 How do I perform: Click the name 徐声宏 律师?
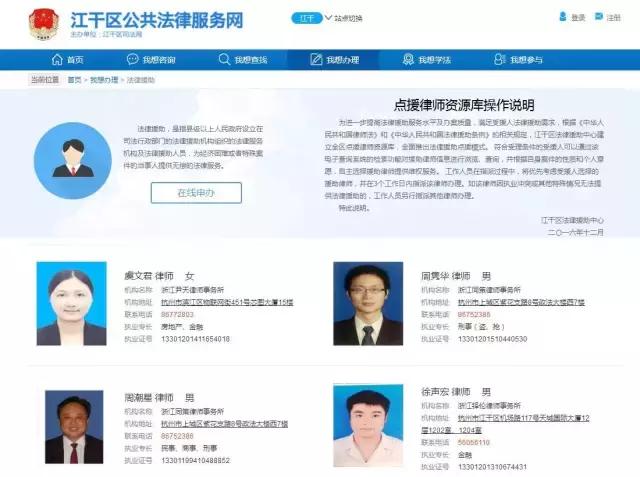tap(446, 392)
